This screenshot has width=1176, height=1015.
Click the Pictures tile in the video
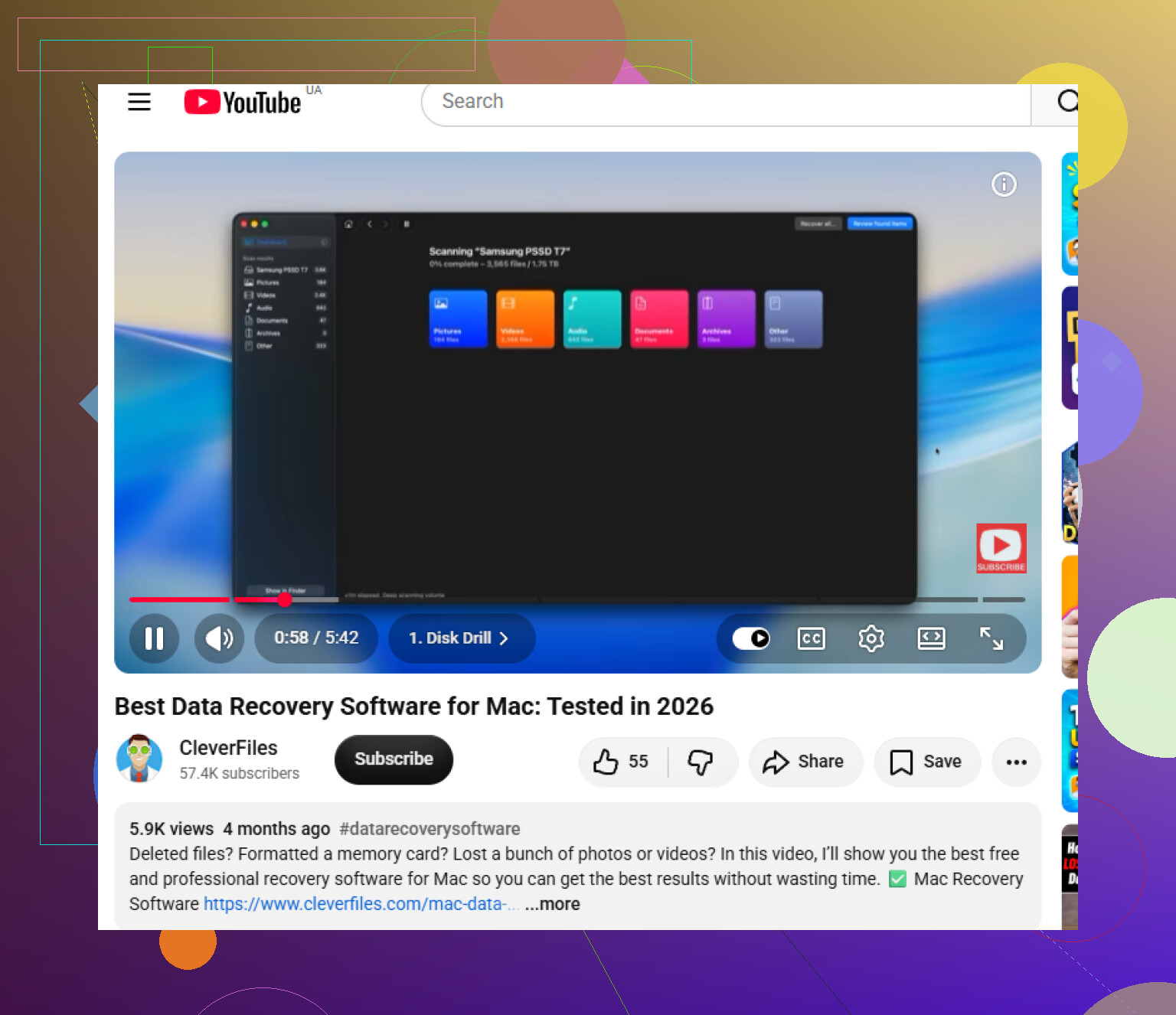click(458, 319)
